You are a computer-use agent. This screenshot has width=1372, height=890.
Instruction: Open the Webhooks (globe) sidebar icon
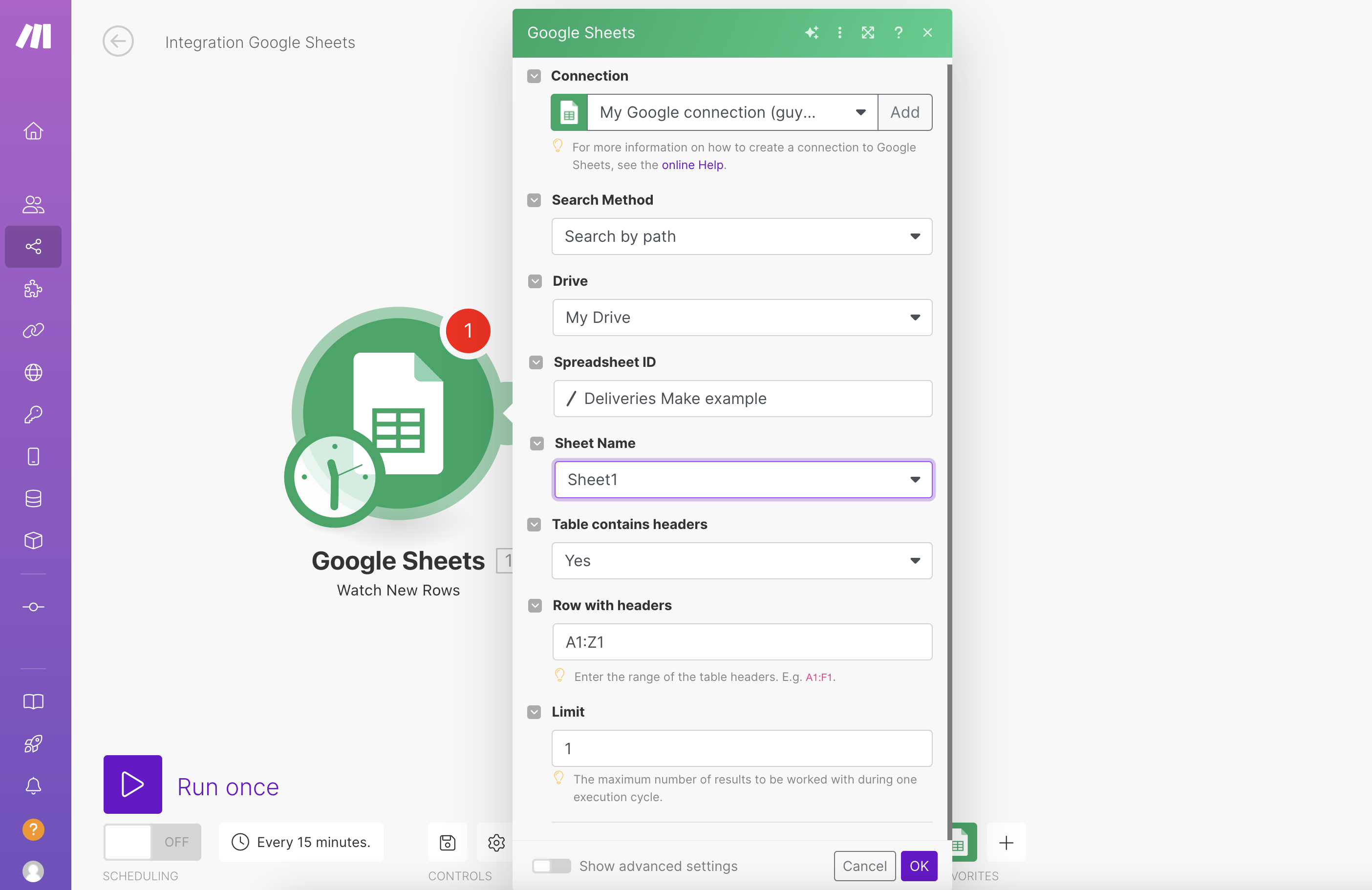point(33,372)
